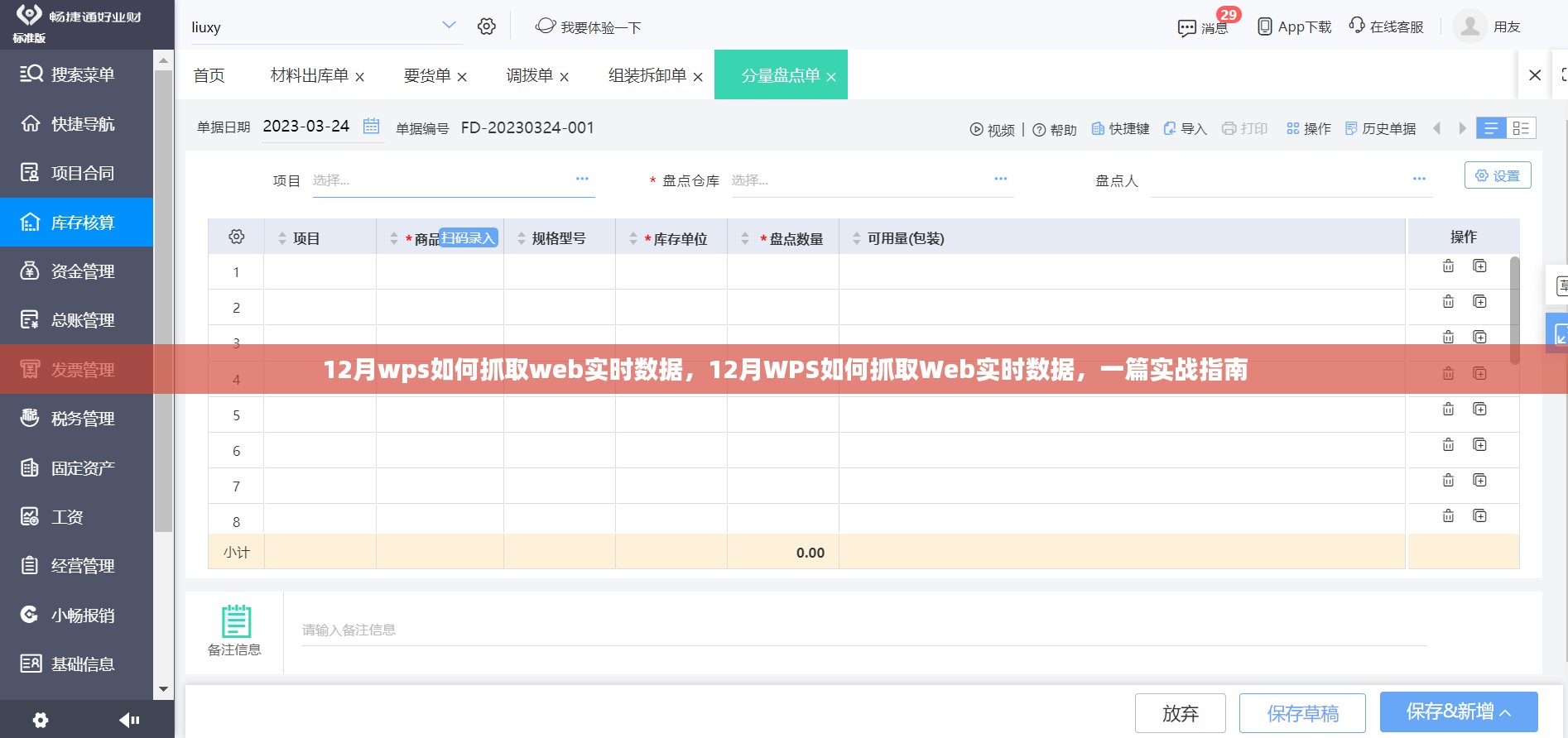This screenshot has width=1568, height=738.
Task: Open 在线客服 support
Action: pos(1387,26)
